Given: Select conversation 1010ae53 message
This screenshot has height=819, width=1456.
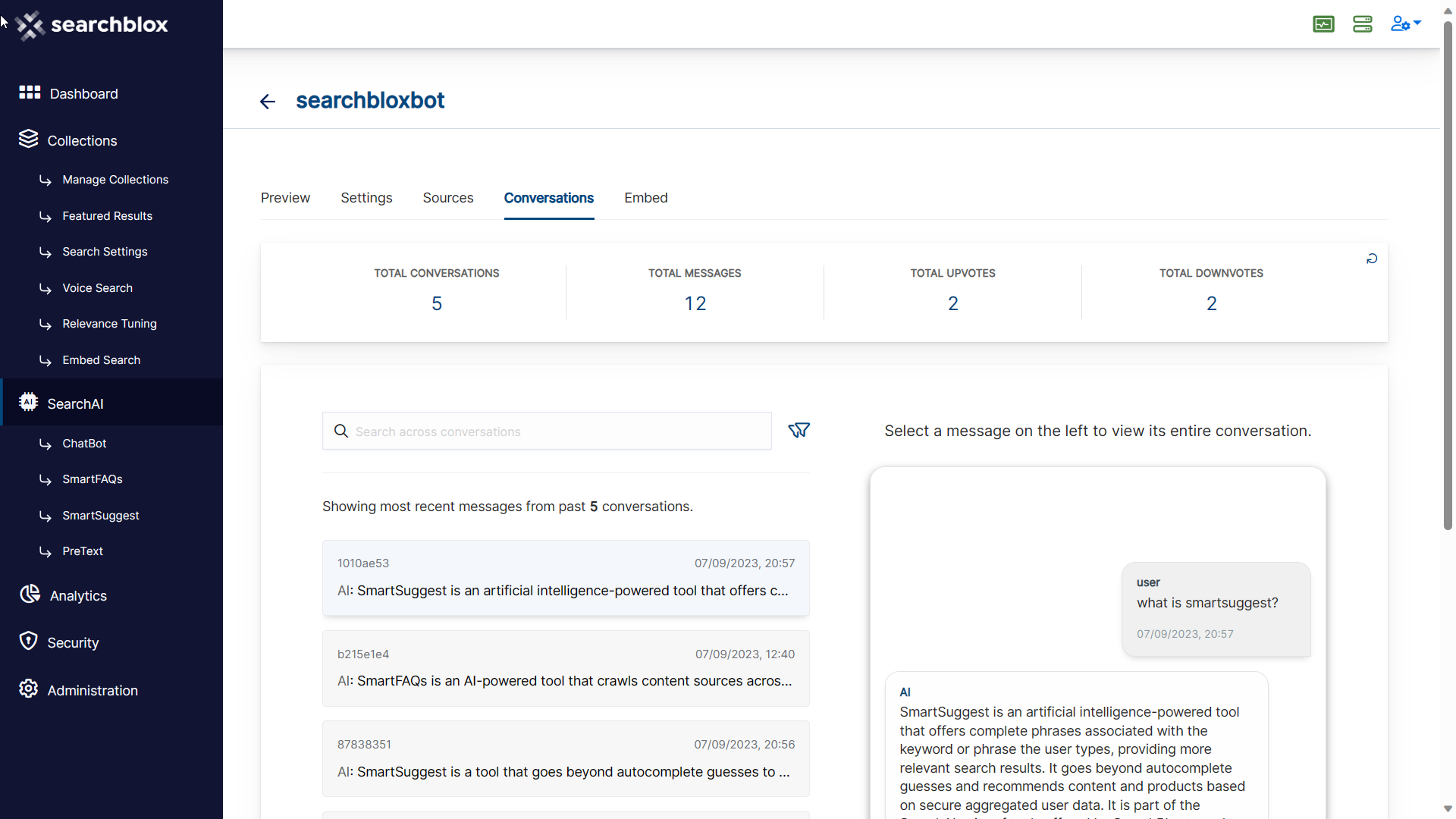Looking at the screenshot, I should [565, 578].
